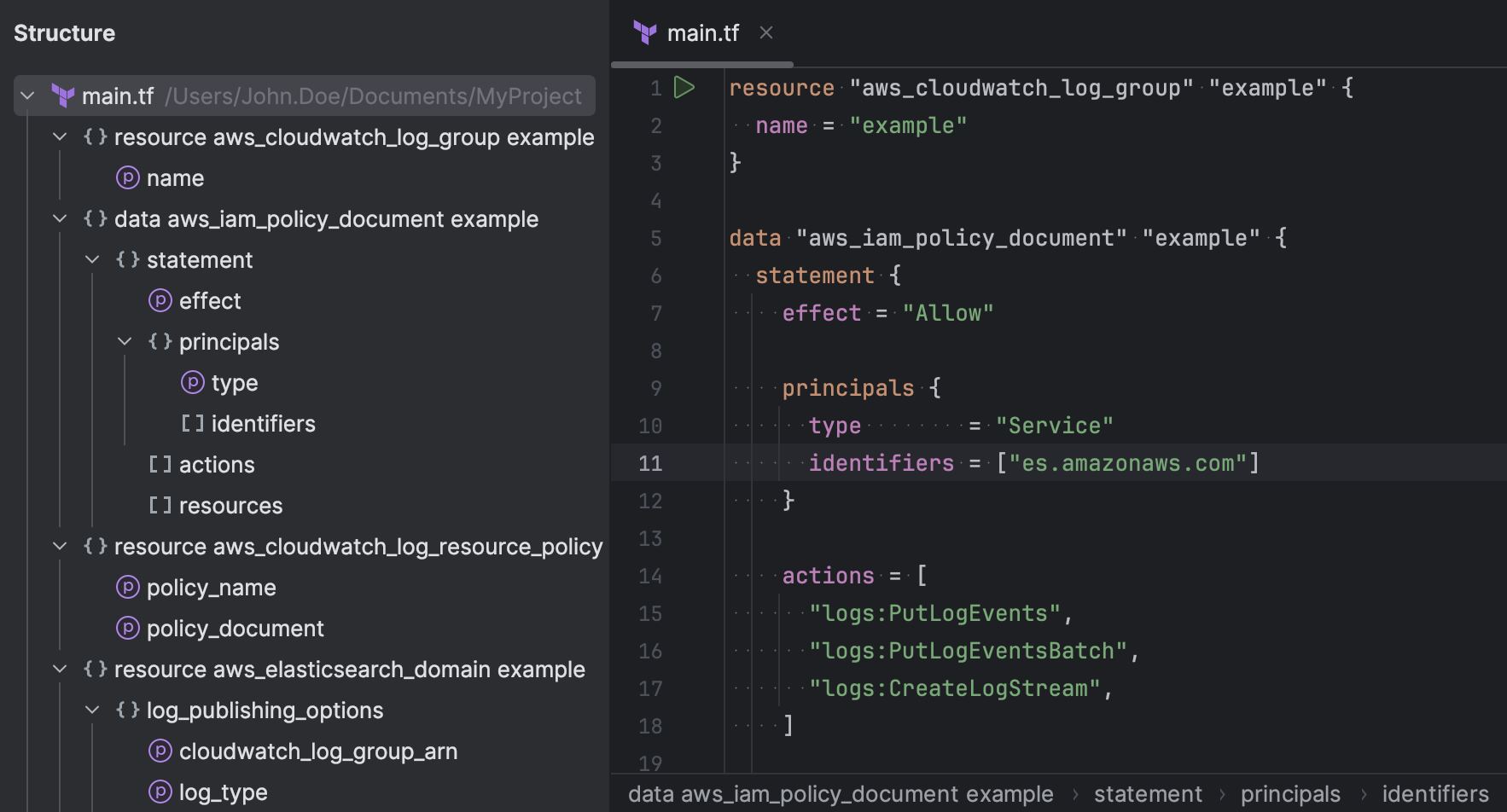Click the array icon next to 'identifiers'
This screenshot has height=812, width=1507.
coord(191,423)
